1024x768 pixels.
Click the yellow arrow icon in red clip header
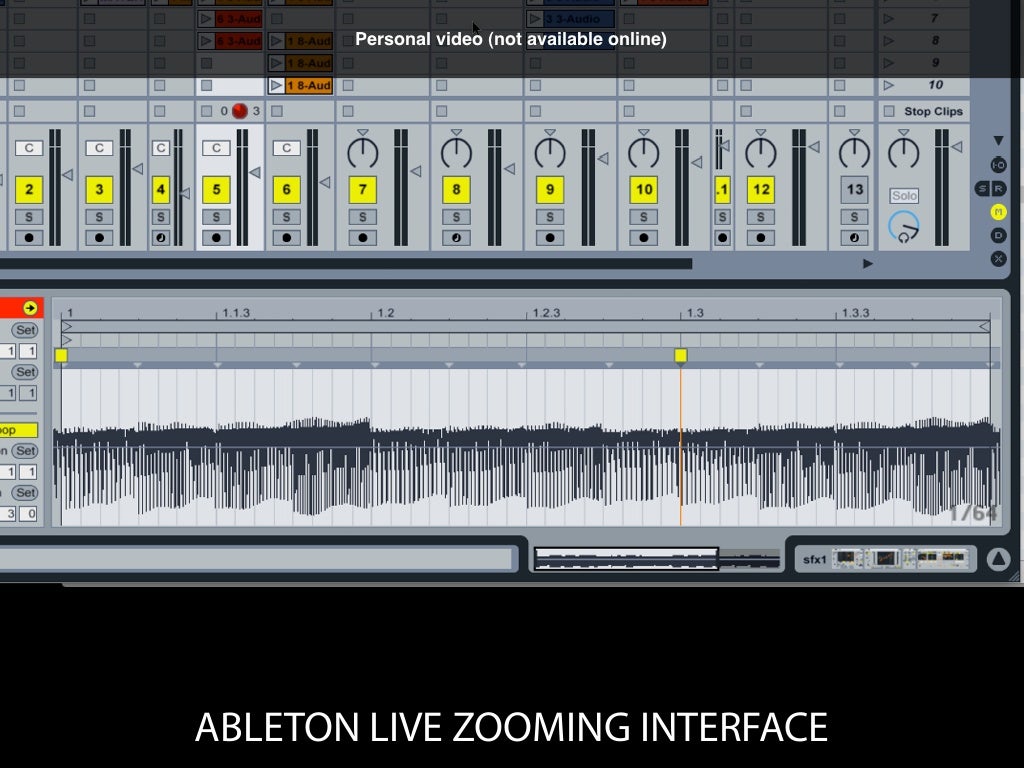coord(30,308)
